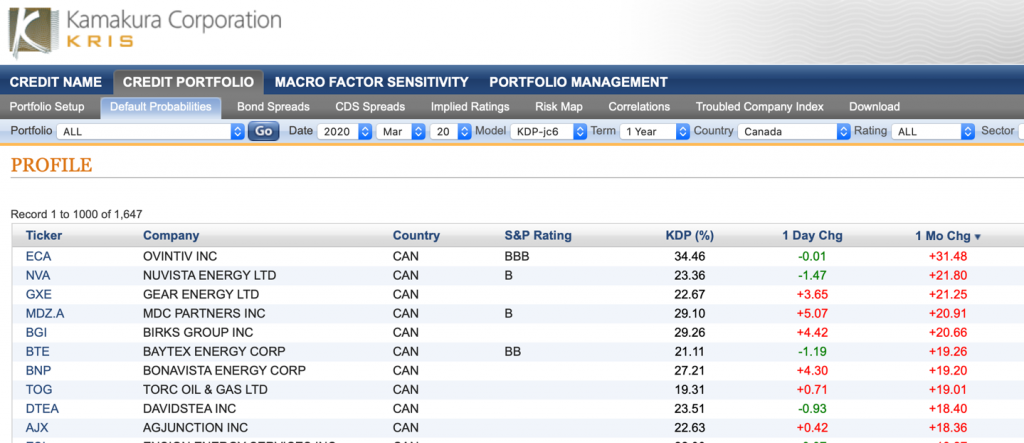Expand the Model KDP-jc6 dropdown
The image size is (1024, 443).
[548, 131]
